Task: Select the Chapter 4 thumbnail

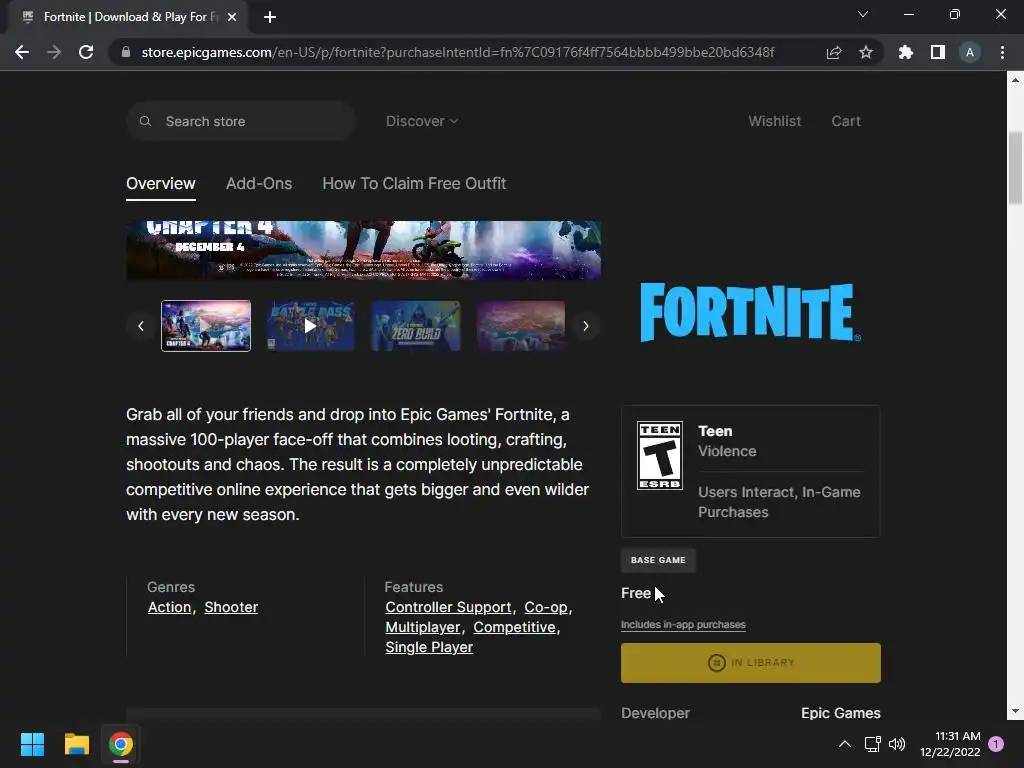Action: 206,326
